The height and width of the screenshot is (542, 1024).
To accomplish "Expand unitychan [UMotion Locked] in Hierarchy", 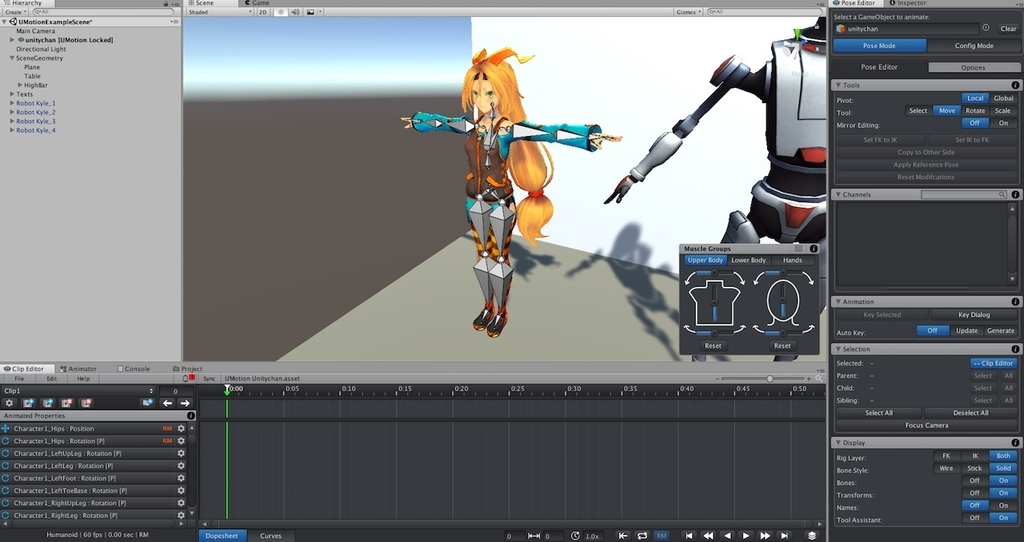I will (x=12, y=40).
